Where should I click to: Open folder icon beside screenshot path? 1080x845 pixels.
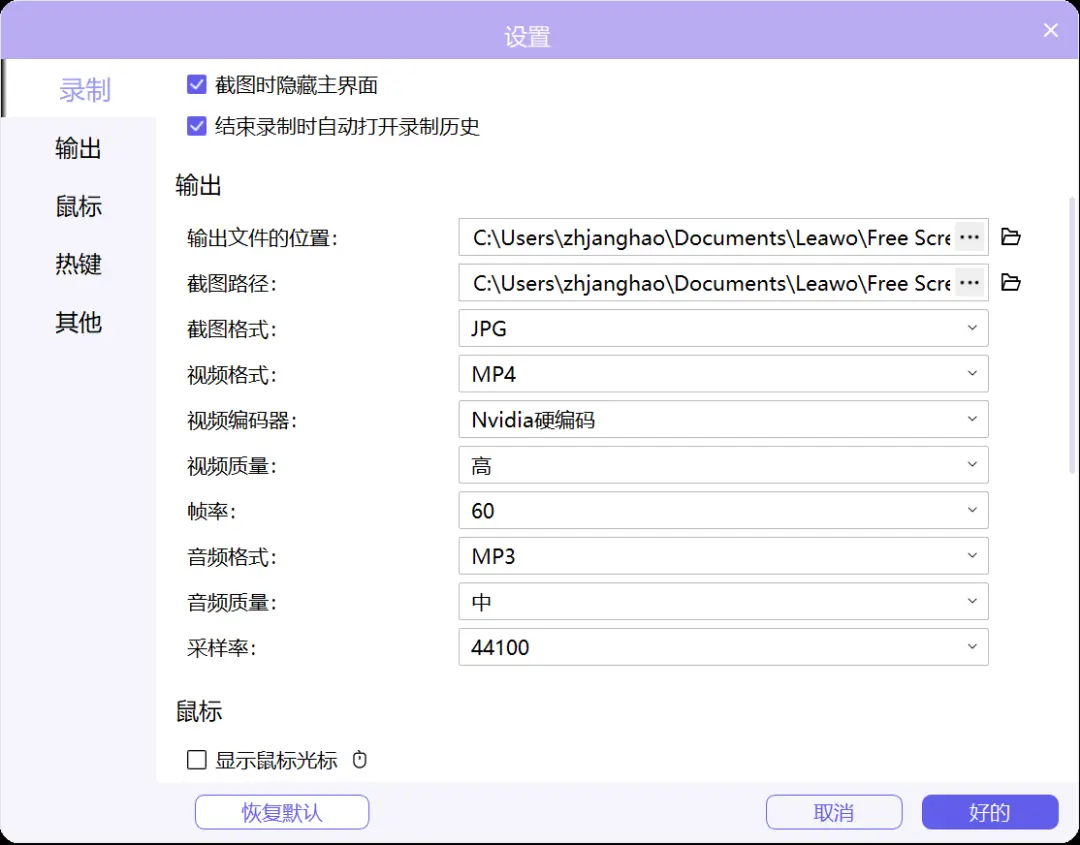1011,283
